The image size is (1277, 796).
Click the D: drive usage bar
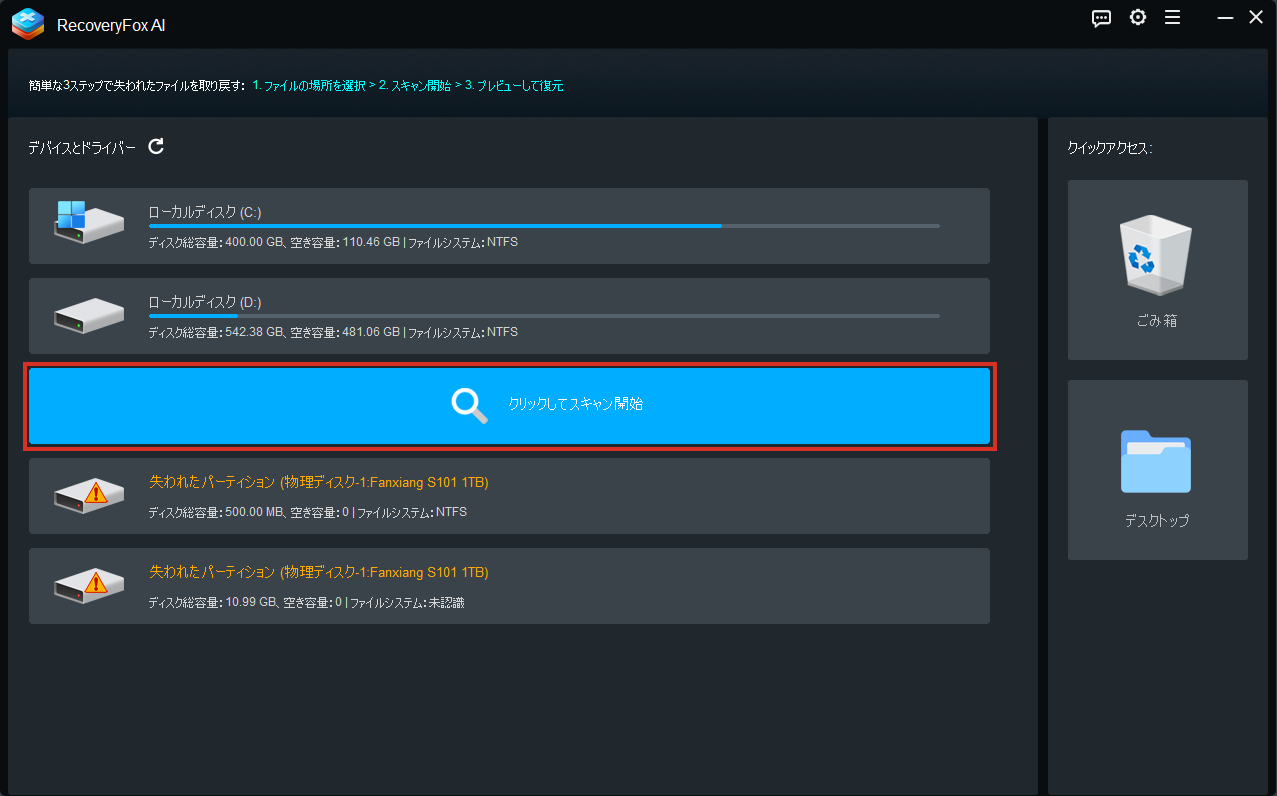pyautogui.click(x=544, y=316)
